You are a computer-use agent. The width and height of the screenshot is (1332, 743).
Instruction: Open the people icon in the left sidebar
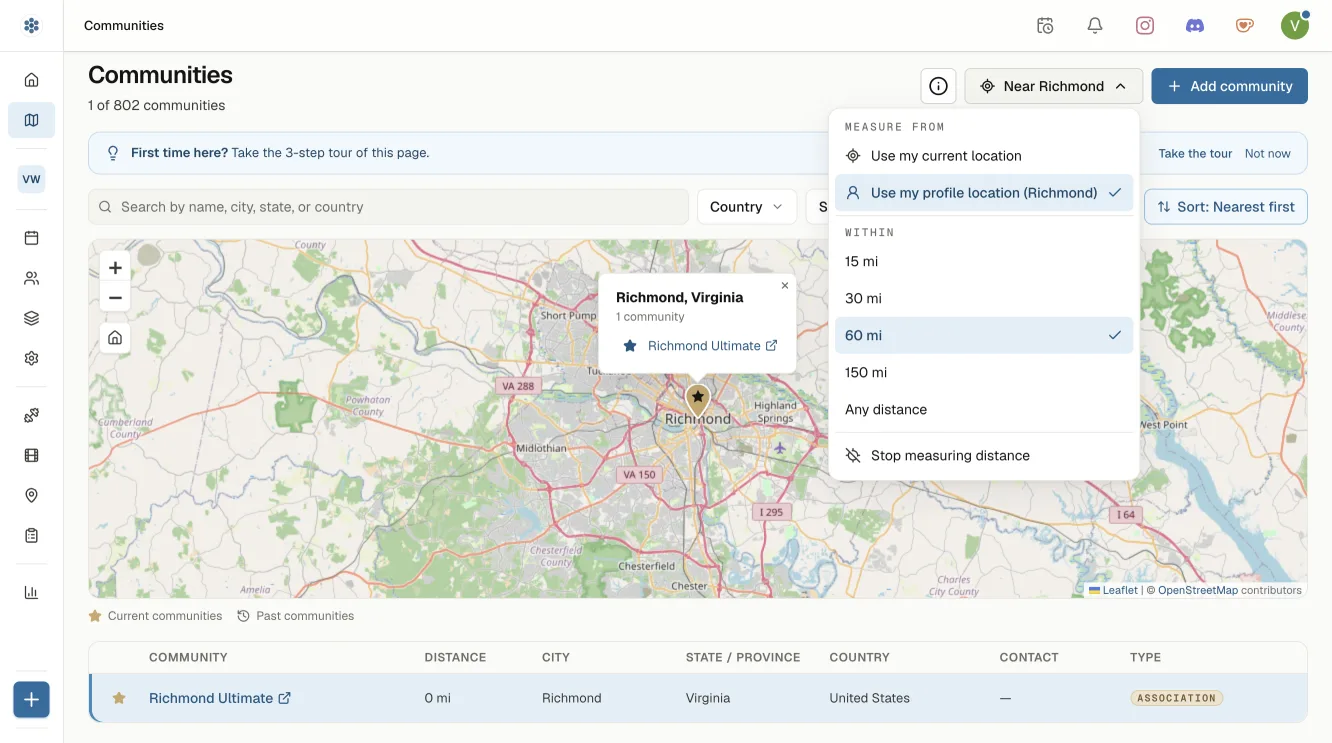click(31, 278)
